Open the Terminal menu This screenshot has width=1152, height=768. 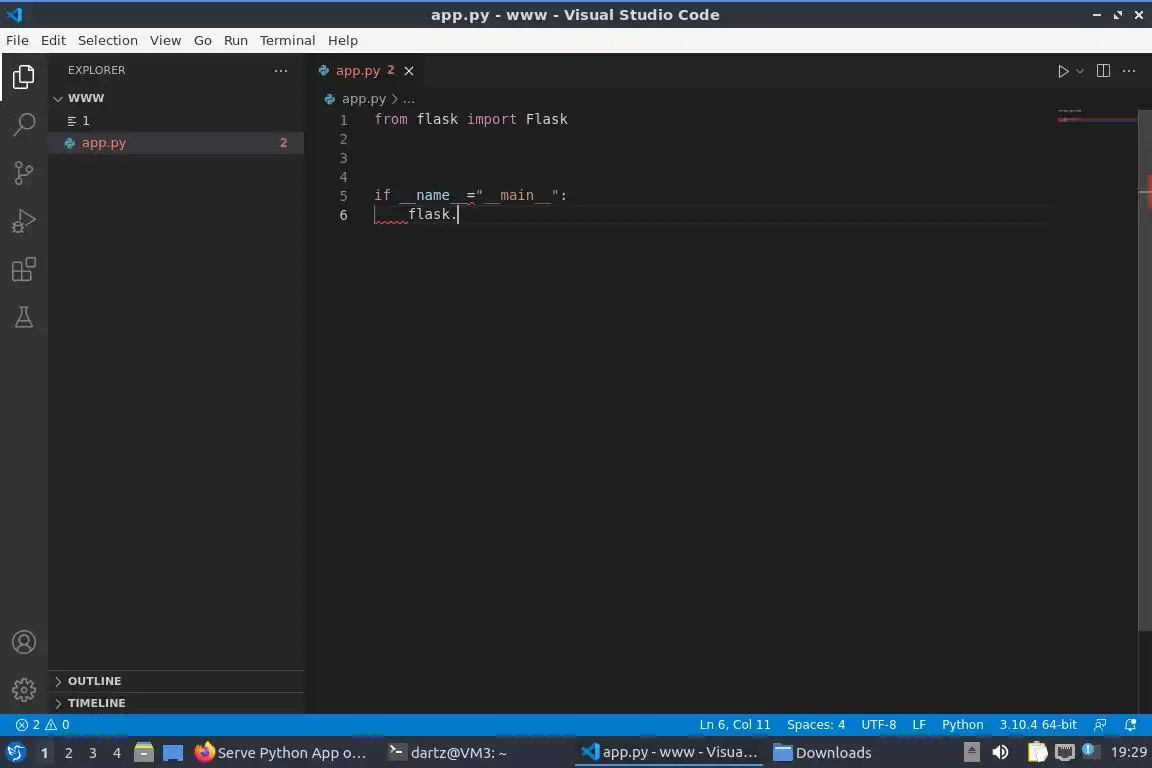(x=287, y=40)
